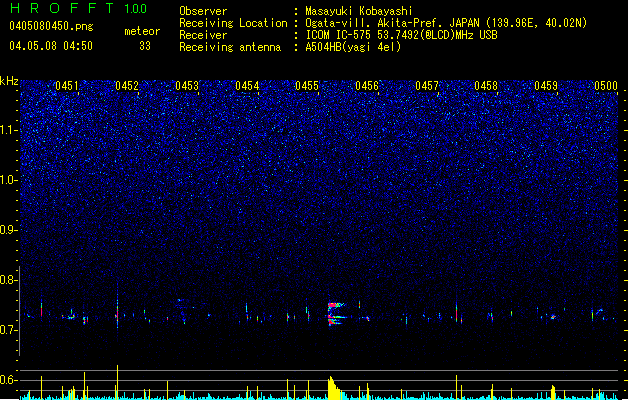
Task: Click the 0500 time marker
Action: 606,86
